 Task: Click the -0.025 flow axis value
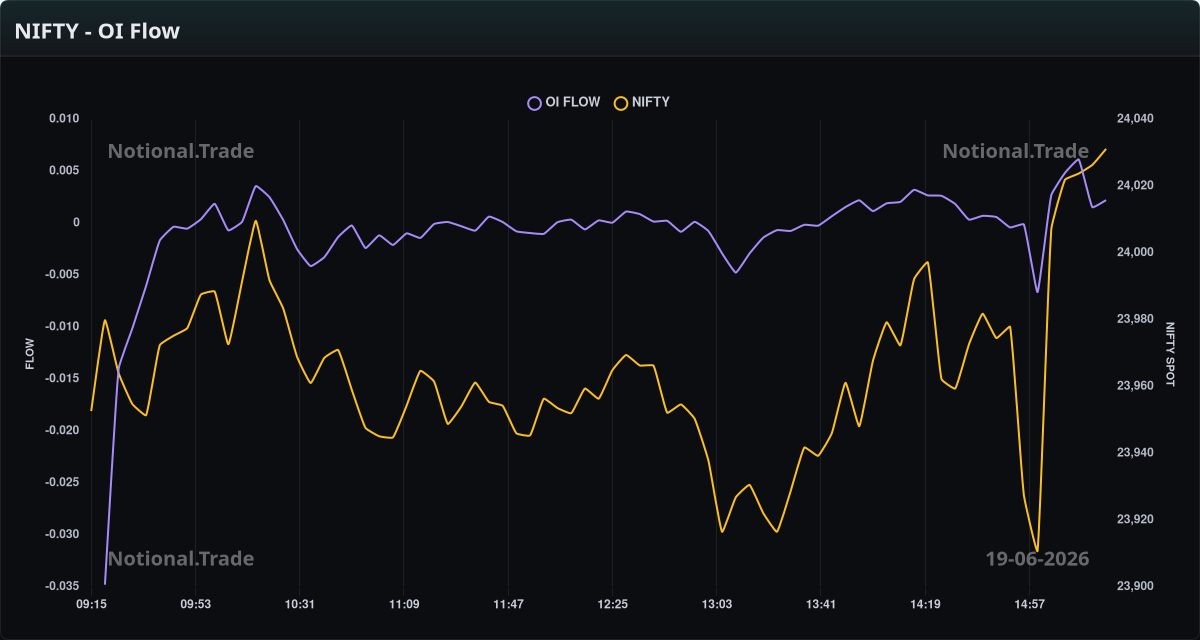pyautogui.click(x=62, y=482)
